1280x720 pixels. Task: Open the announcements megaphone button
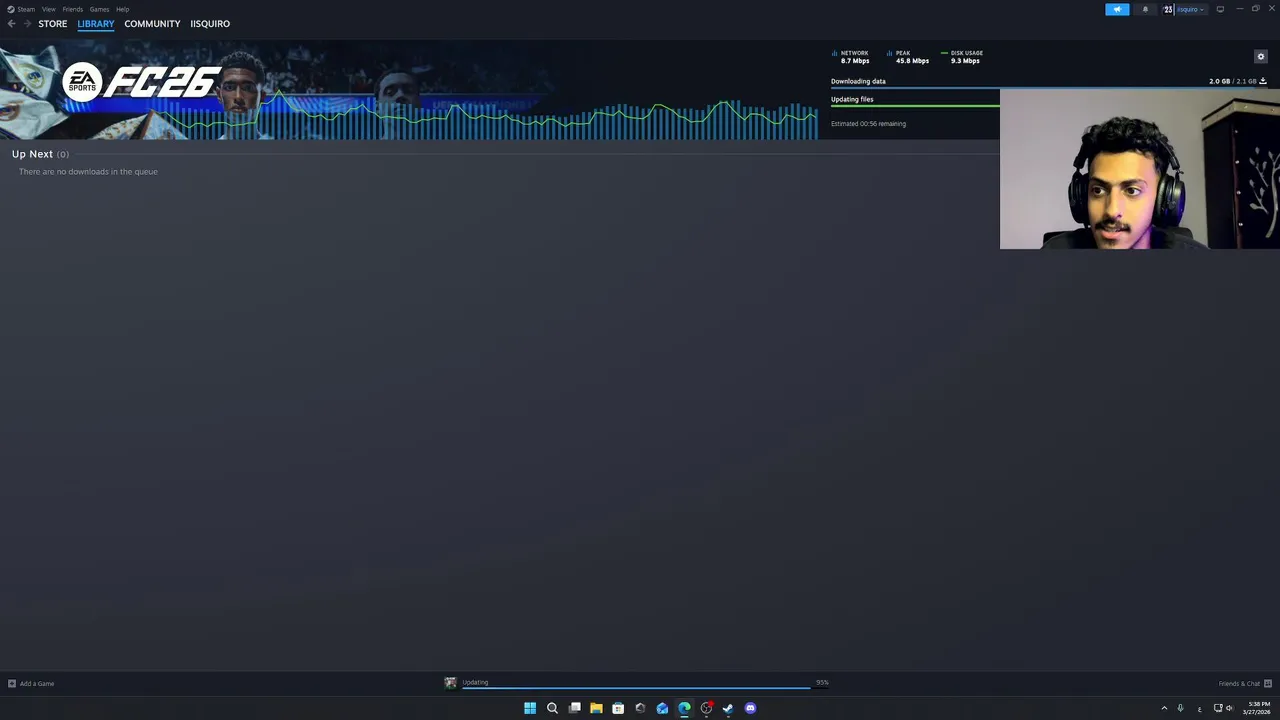pyautogui.click(x=1117, y=9)
